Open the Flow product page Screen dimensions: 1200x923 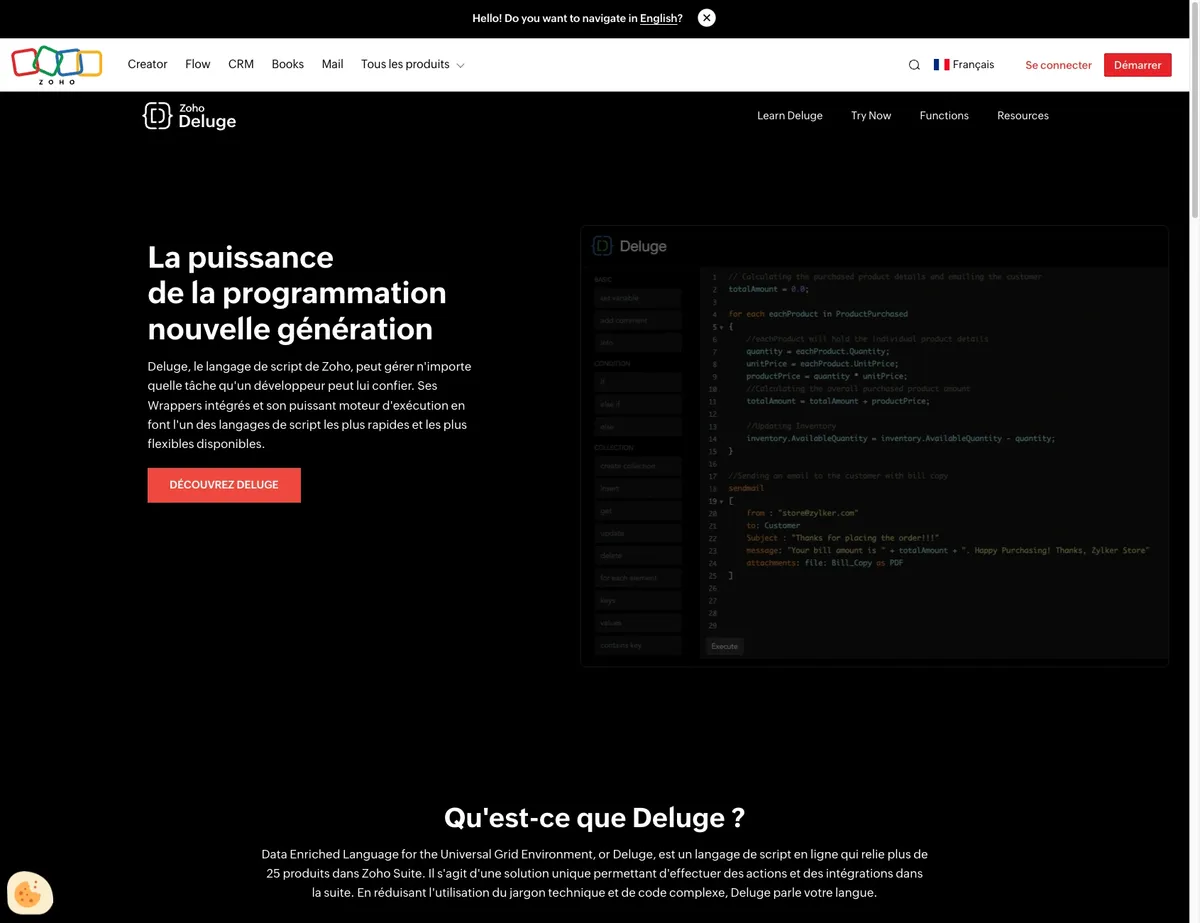coord(198,64)
